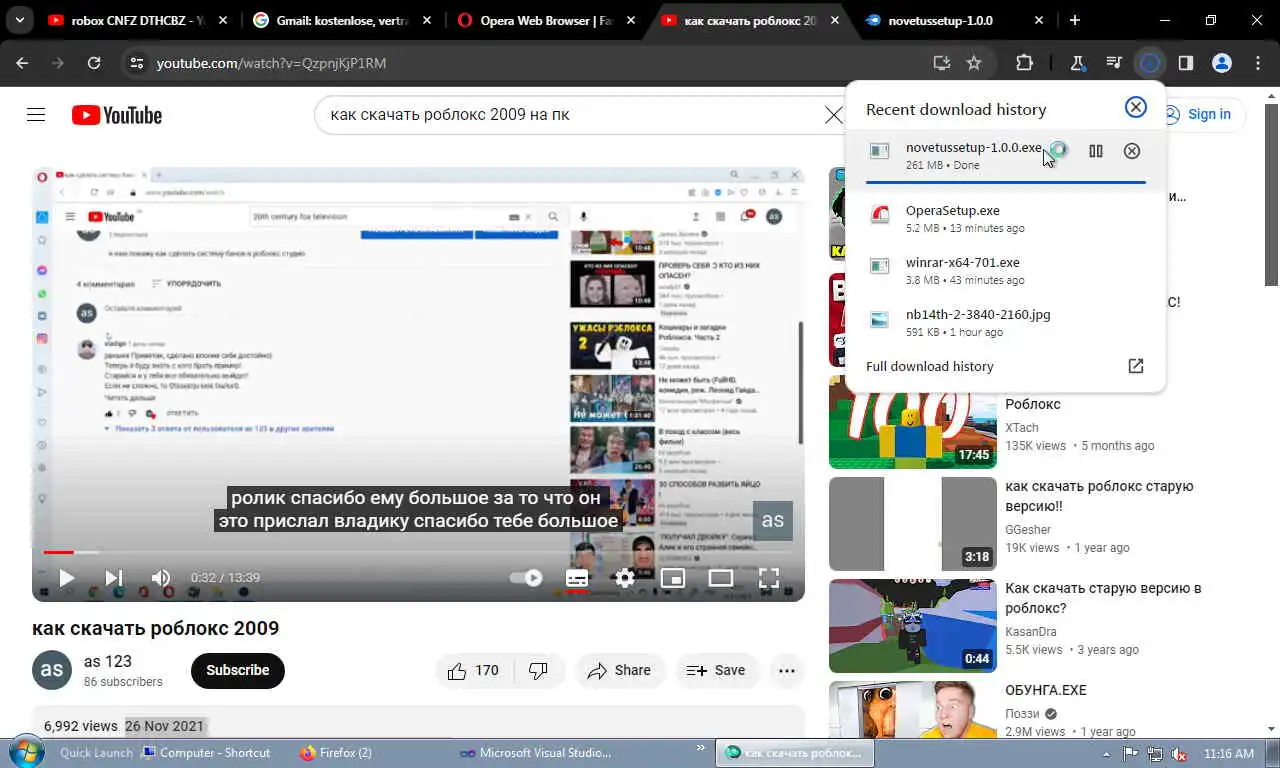
Task: Seek on the video progress bar
Action: click(418, 551)
